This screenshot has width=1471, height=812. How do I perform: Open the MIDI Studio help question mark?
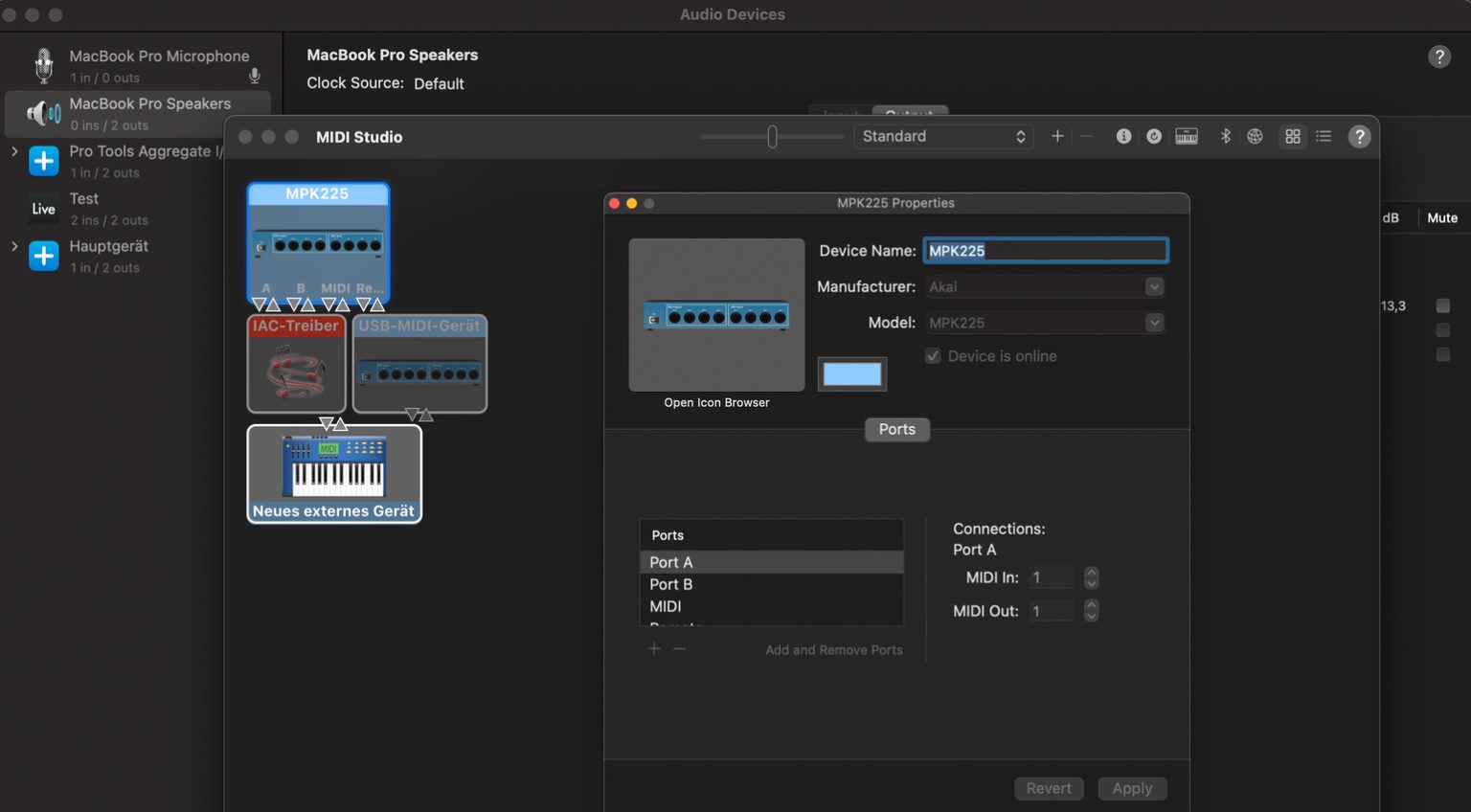coord(1359,136)
